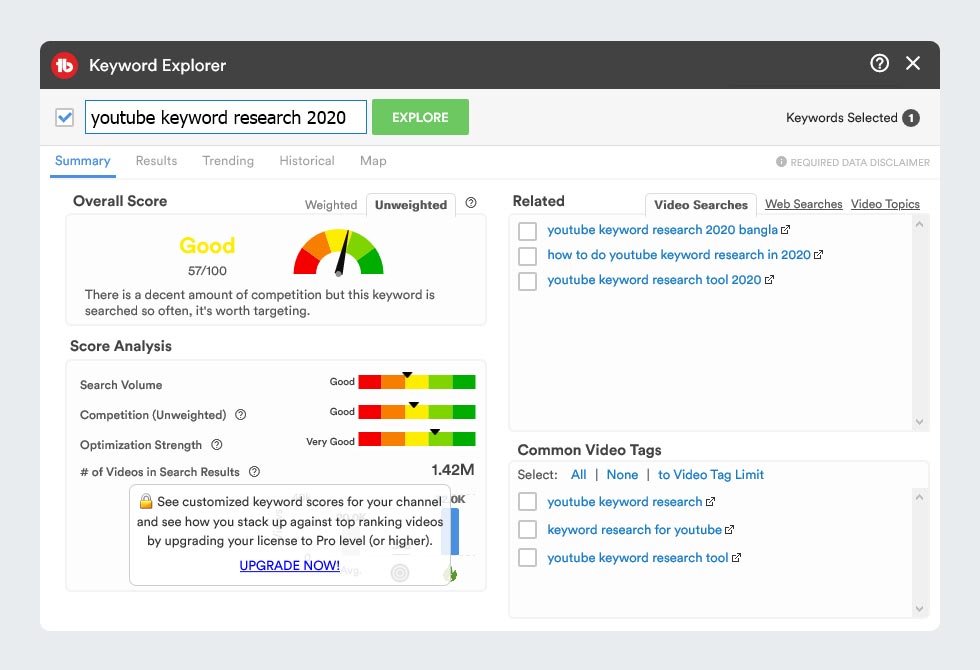The image size is (980, 670).
Task: Click the TubeBuddy logo icon
Action: pos(64,65)
